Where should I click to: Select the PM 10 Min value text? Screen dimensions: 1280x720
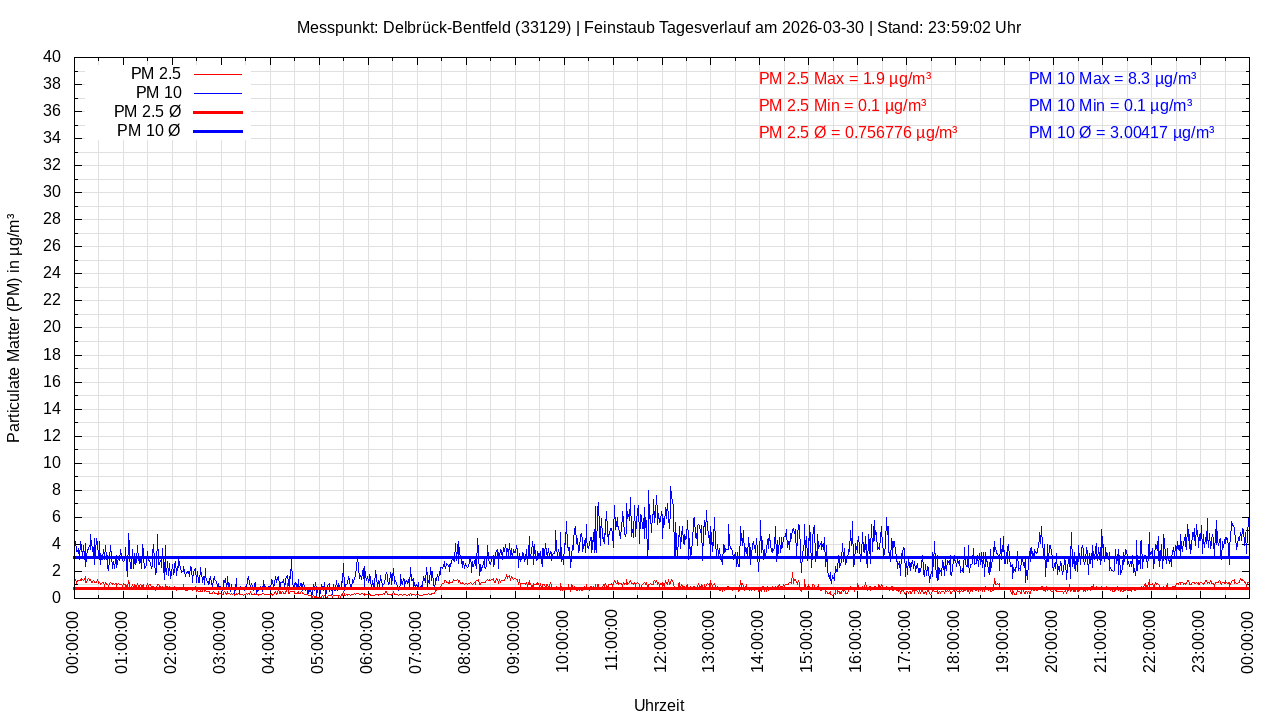1110,105
